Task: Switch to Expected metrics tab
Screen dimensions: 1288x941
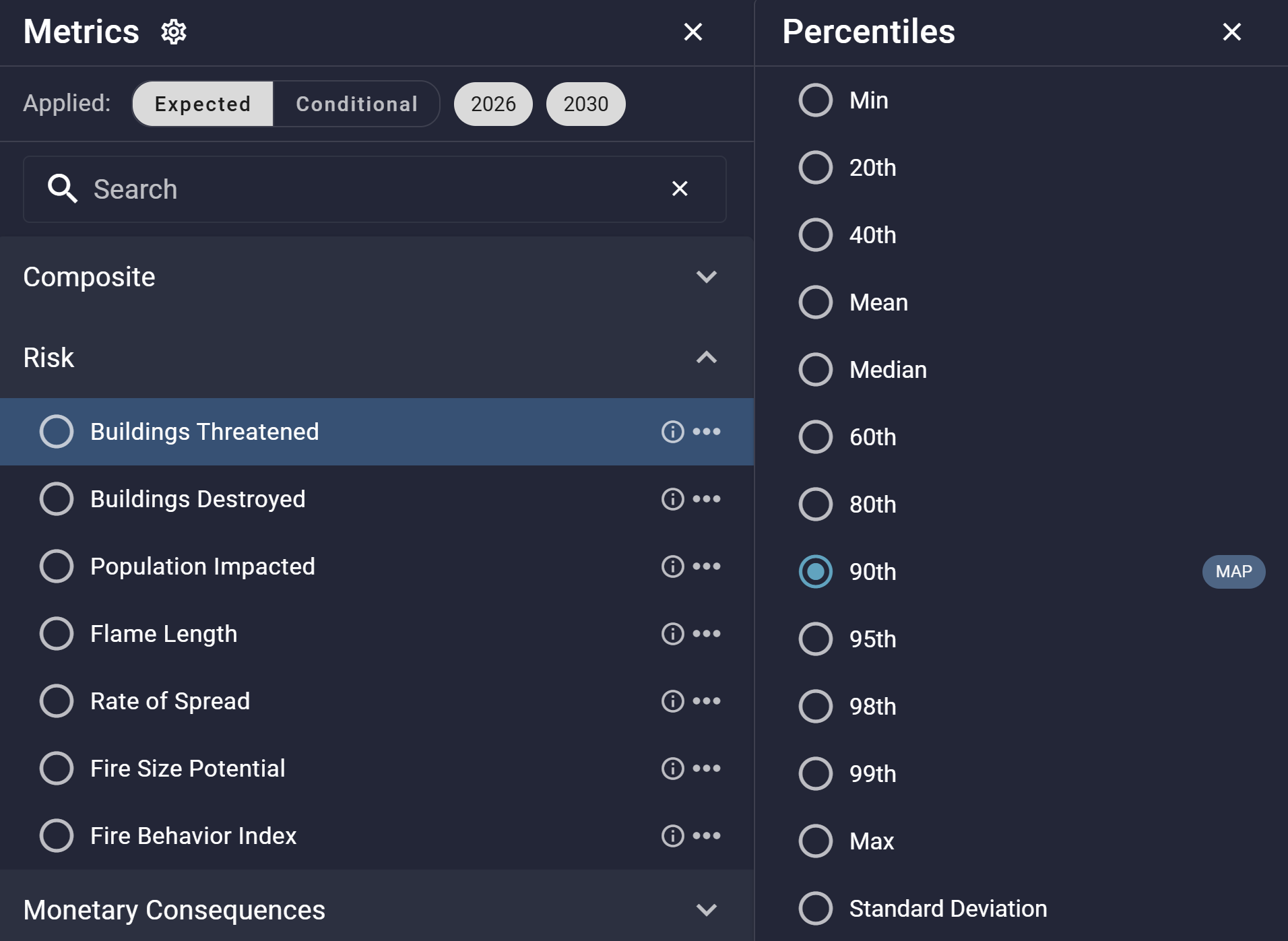Action: pyautogui.click(x=203, y=104)
